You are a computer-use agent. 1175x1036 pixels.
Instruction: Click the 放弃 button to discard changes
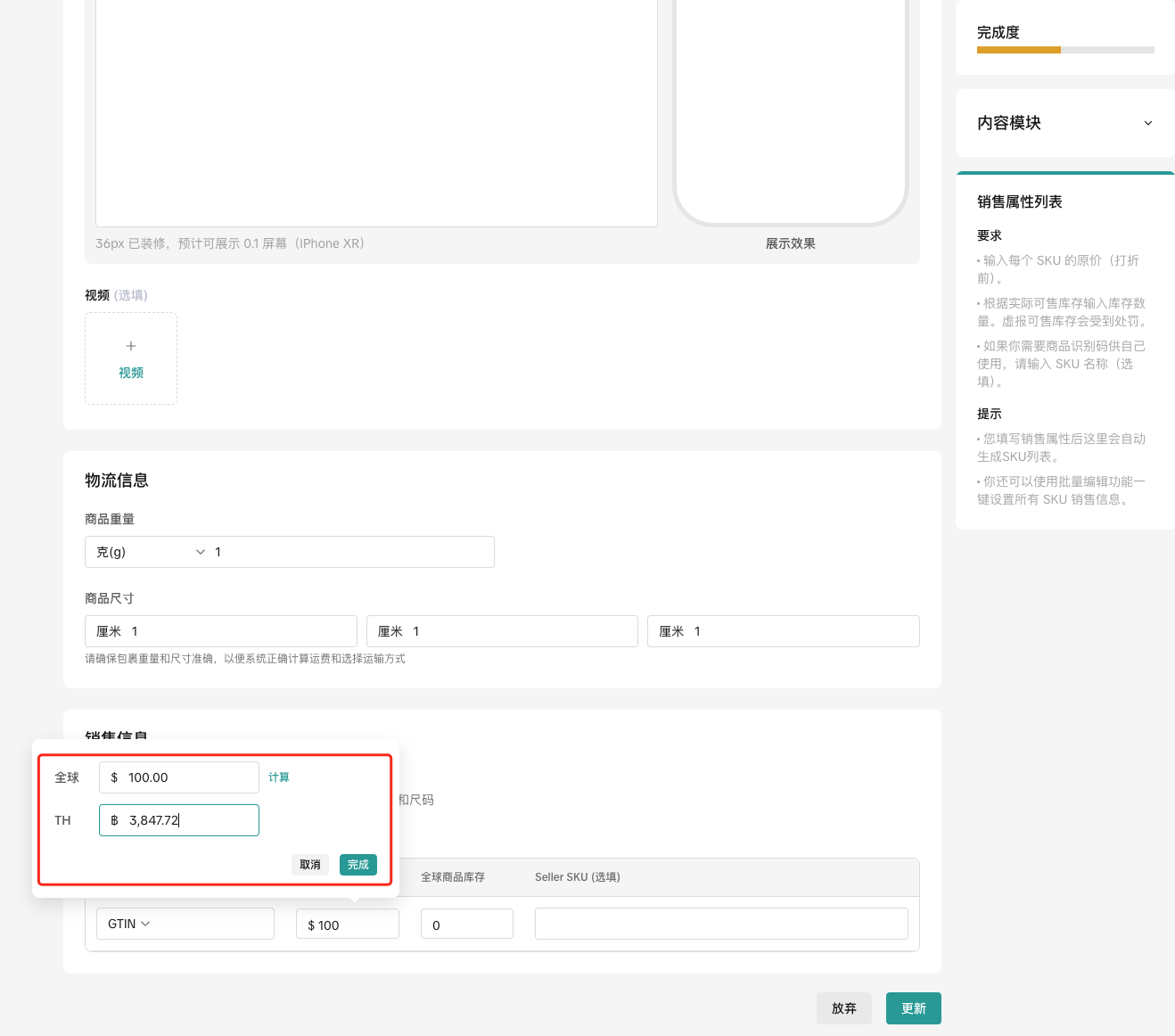(x=843, y=1008)
